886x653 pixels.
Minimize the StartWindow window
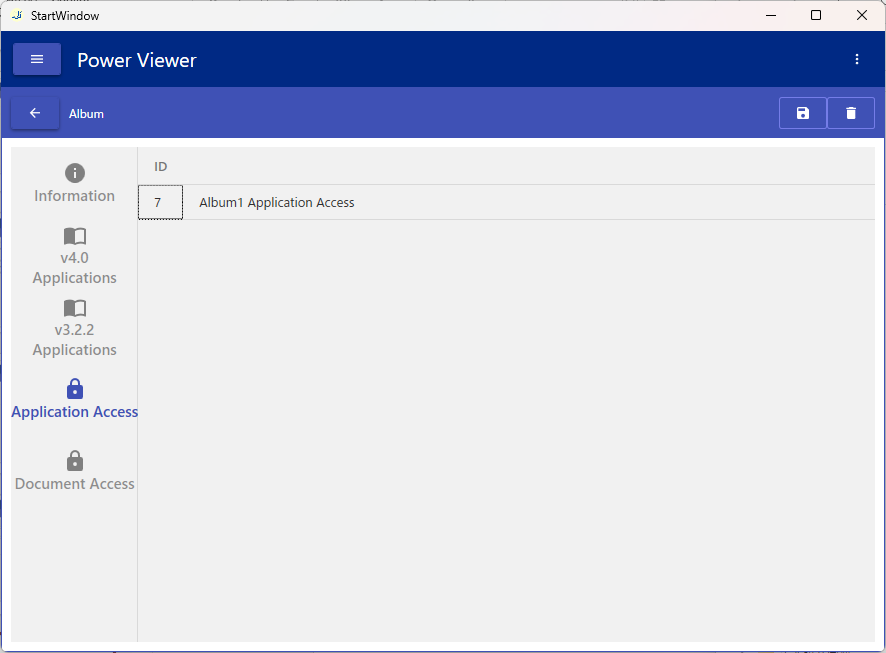tap(770, 15)
